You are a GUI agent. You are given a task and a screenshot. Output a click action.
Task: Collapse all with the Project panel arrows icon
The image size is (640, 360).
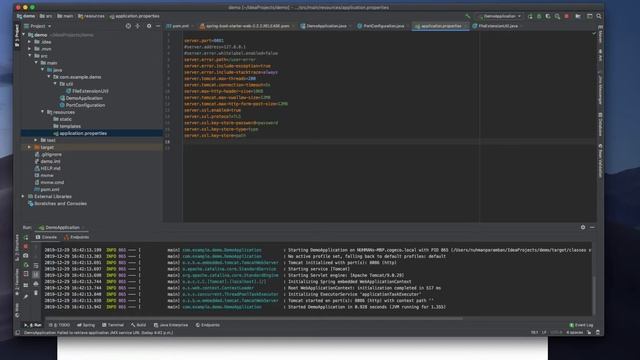[x=138, y=26]
